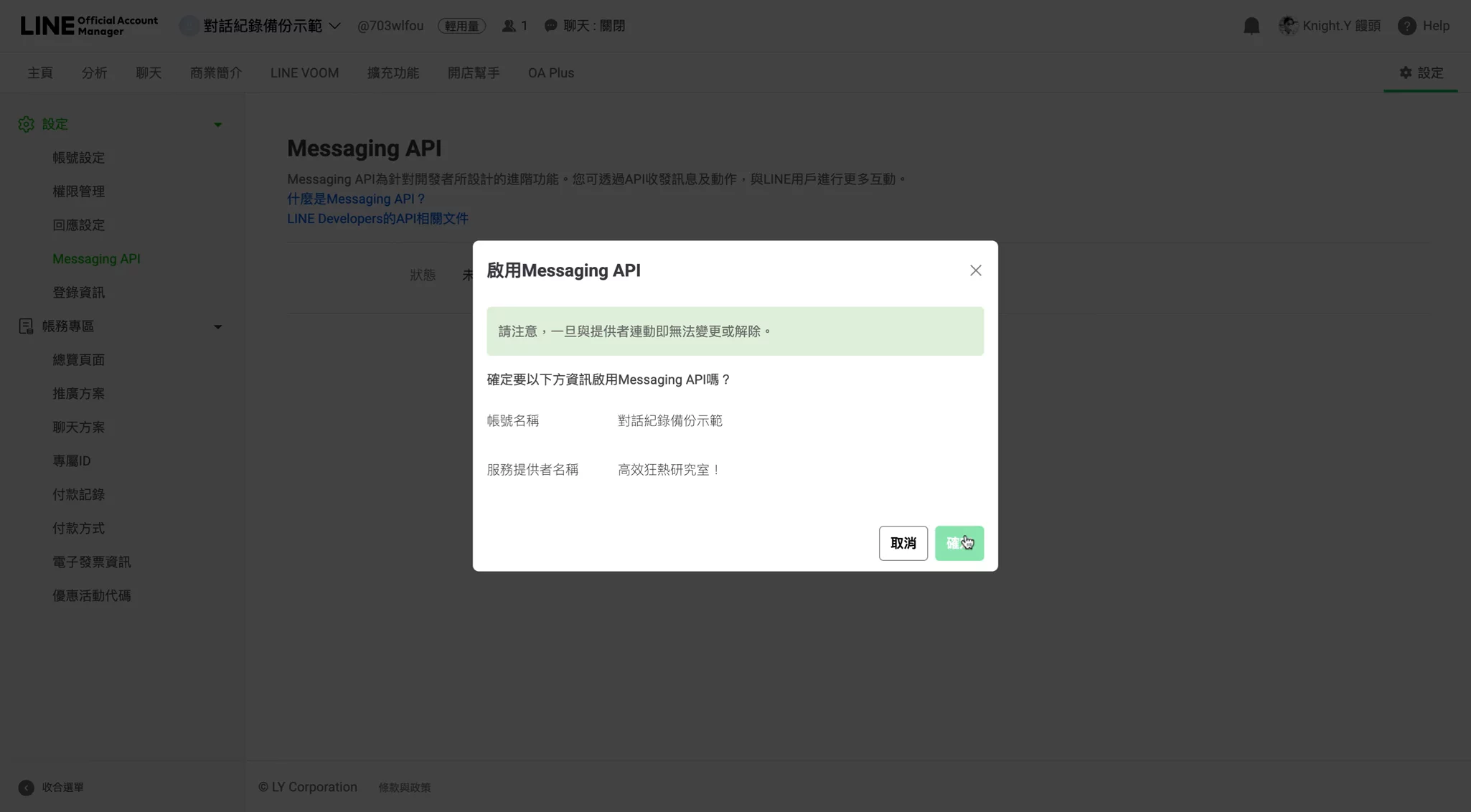Go to the 主頁 tab

[x=40, y=73]
